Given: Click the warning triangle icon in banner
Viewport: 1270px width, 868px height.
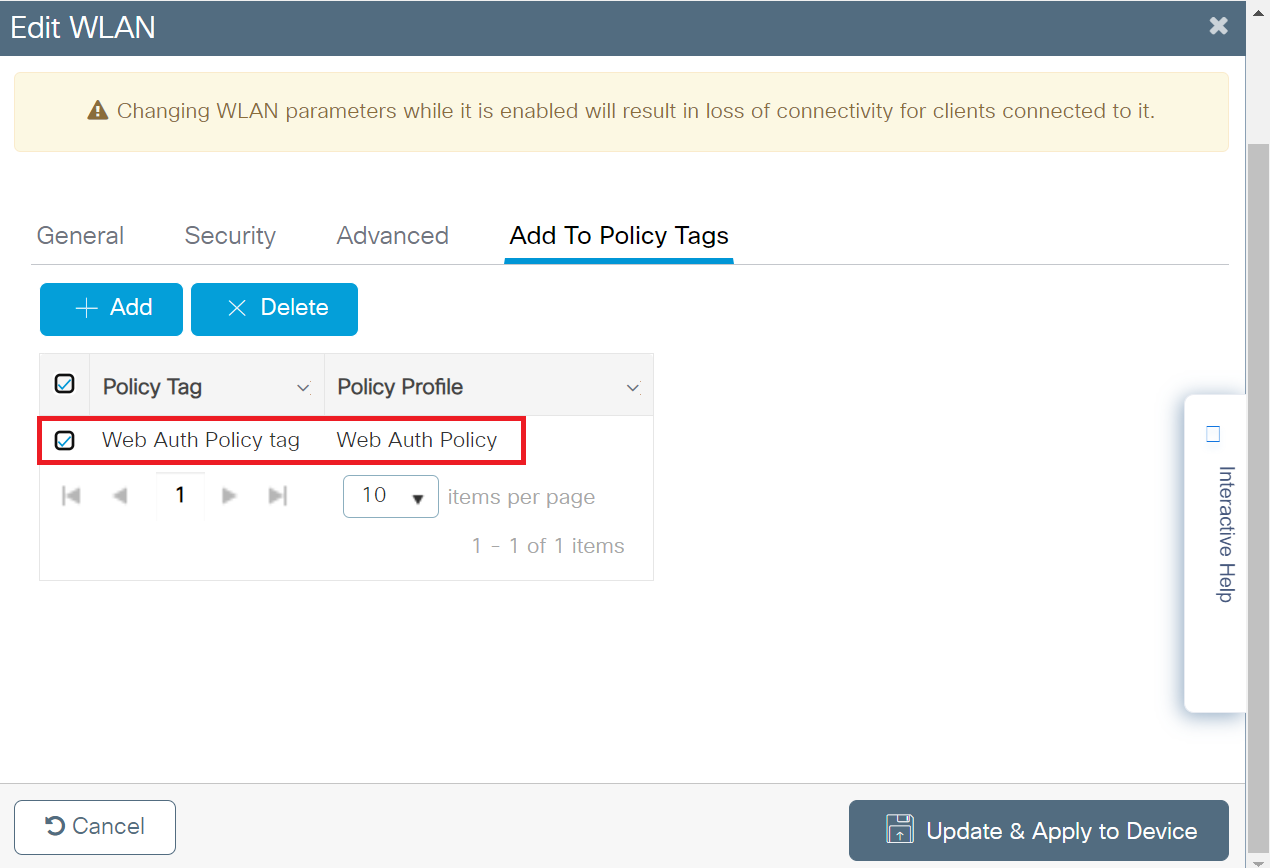Looking at the screenshot, I should pos(98,111).
